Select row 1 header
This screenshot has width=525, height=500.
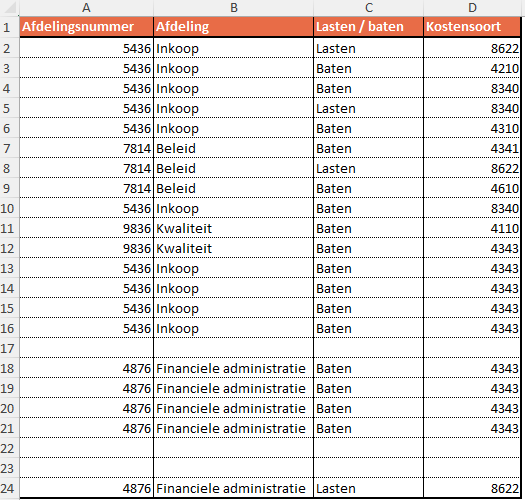[9, 27]
